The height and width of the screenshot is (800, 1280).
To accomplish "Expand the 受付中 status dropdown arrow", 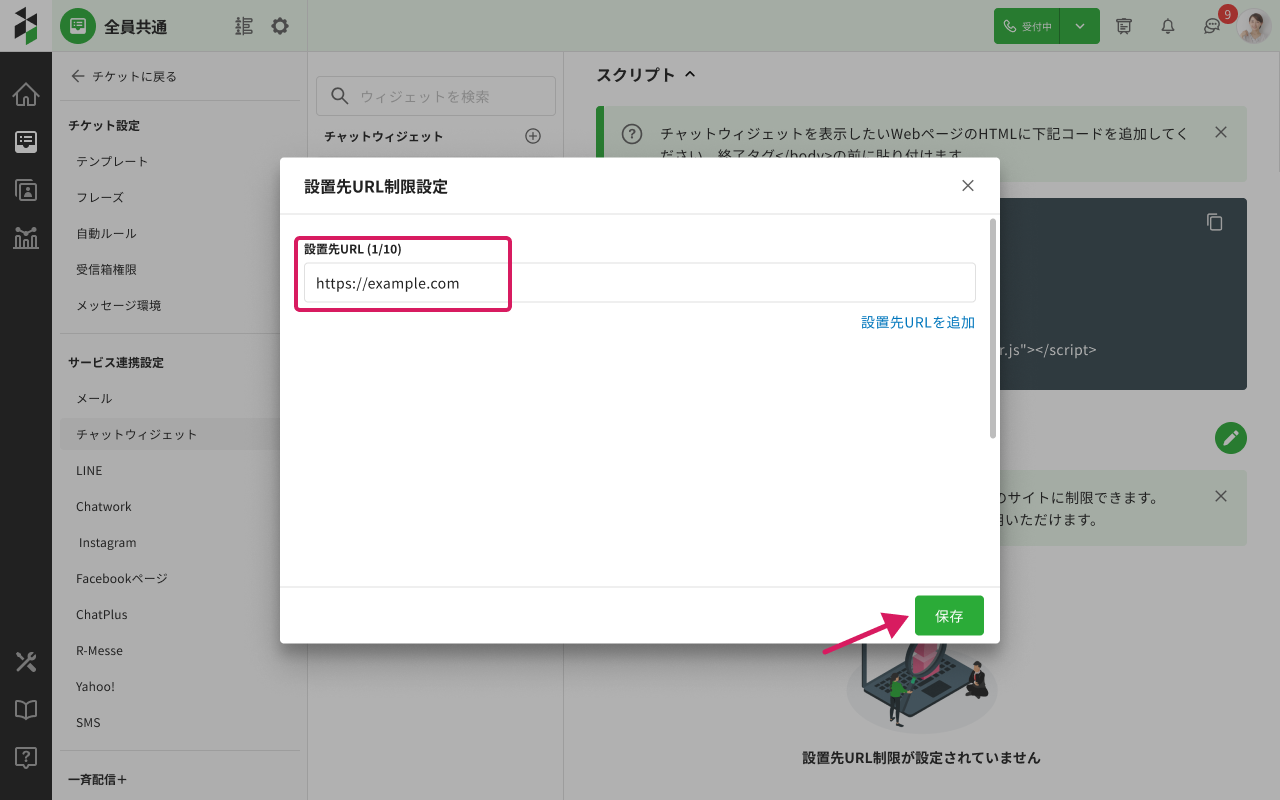I will pyautogui.click(x=1080, y=26).
